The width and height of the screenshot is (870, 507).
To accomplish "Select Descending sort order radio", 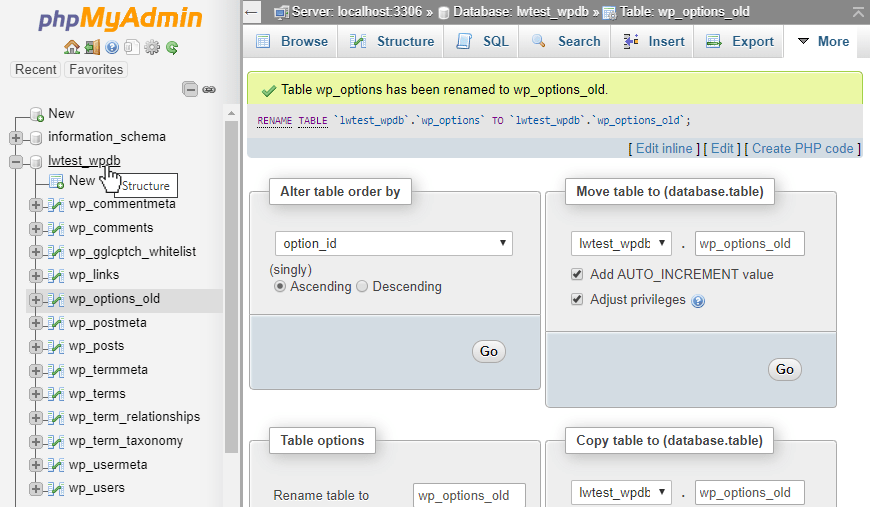I will coord(362,286).
